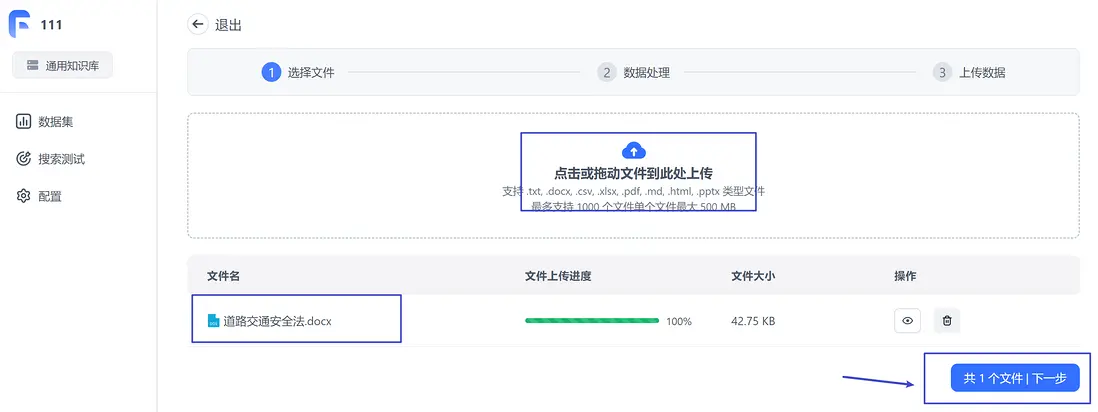Screen dimensions: 1098x412
Task: Delete the uploaded file via trash icon
Action: [947, 321]
